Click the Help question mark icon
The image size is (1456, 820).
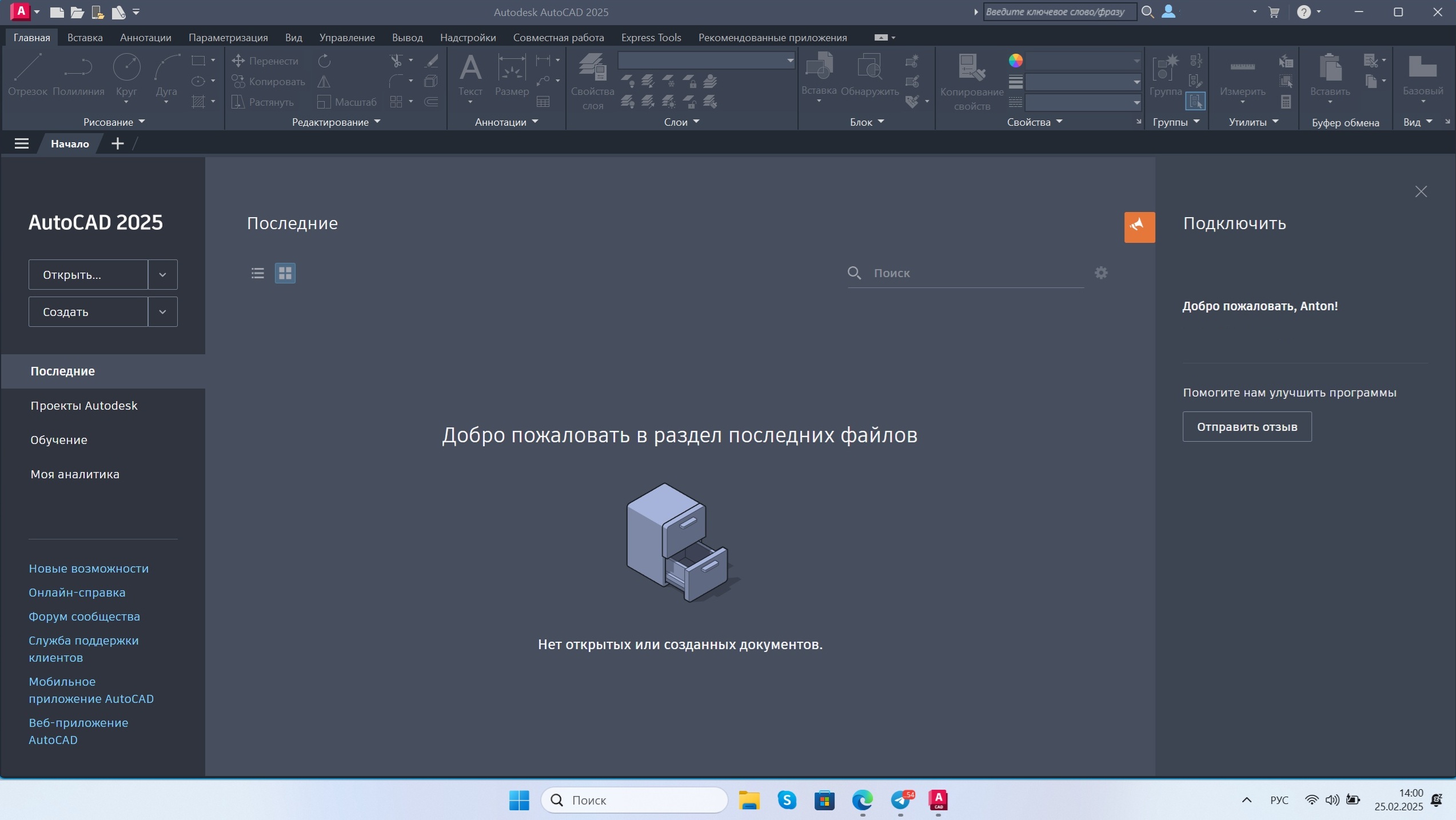pos(1303,12)
